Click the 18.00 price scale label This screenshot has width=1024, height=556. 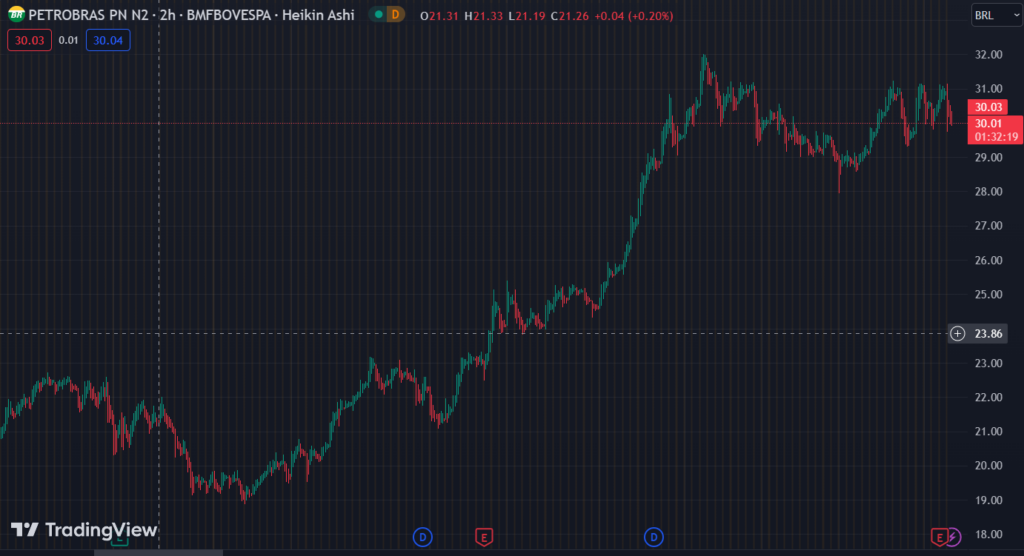tap(988, 534)
